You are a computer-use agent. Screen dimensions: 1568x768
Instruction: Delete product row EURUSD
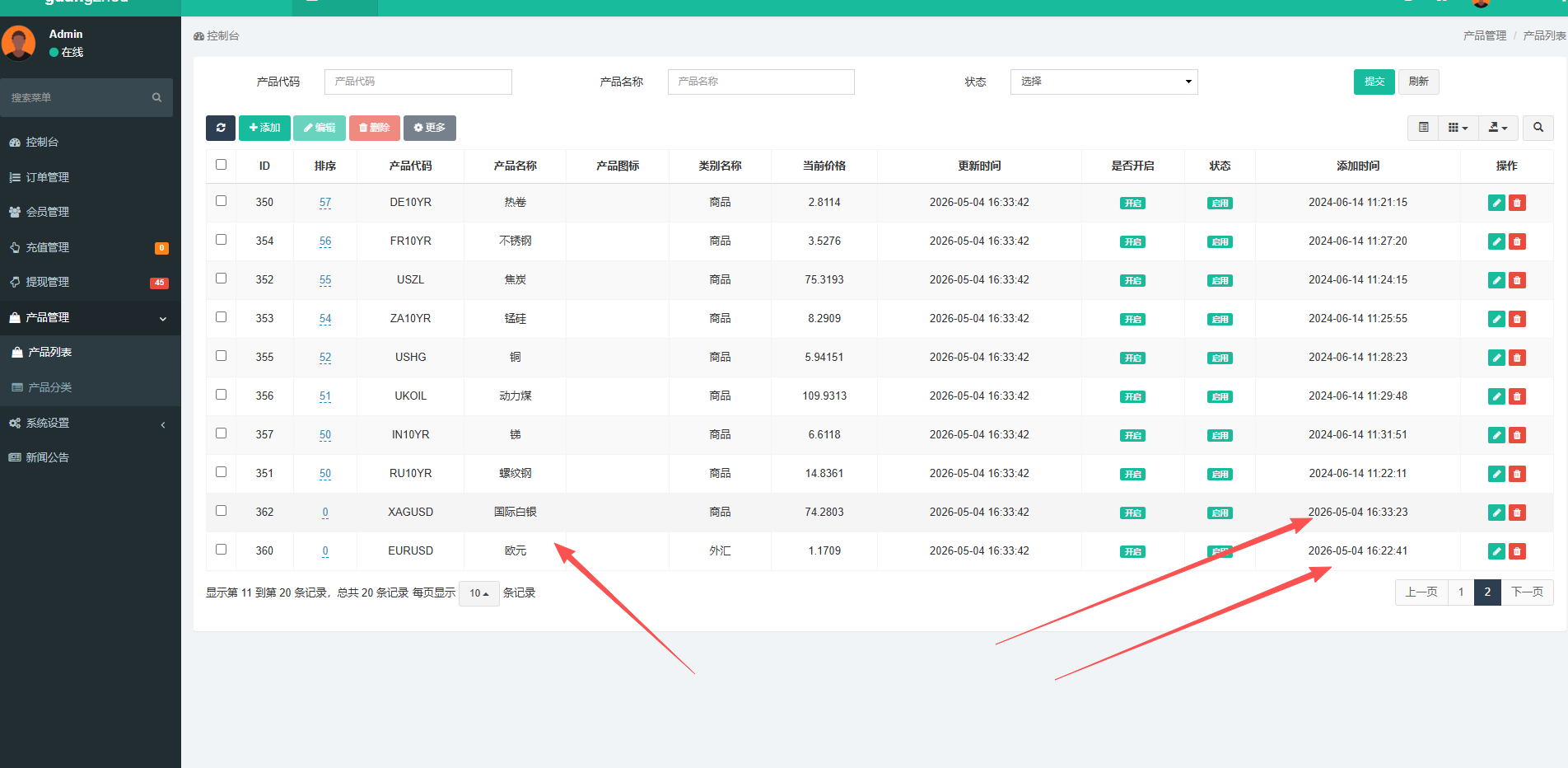click(1517, 551)
